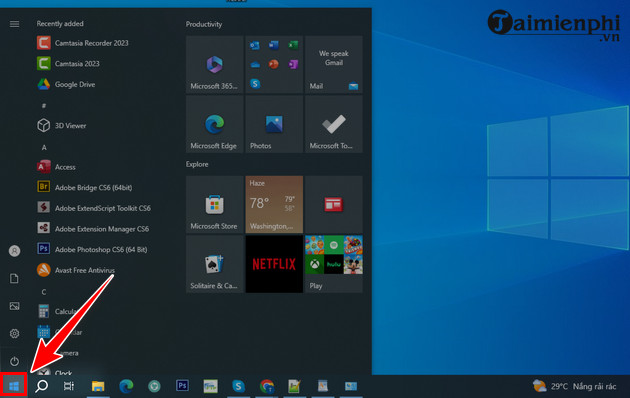630x398 pixels.
Task: Click the 'C' letter group header
Action: (x=44, y=292)
